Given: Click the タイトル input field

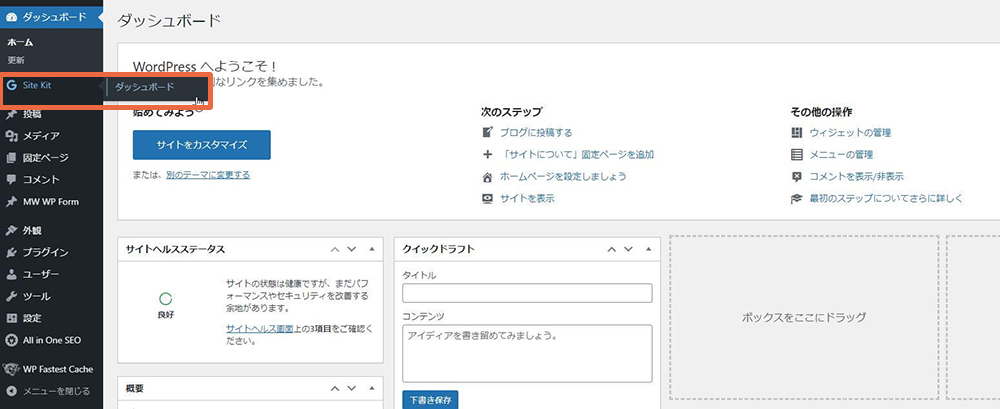Looking at the screenshot, I should (527, 293).
